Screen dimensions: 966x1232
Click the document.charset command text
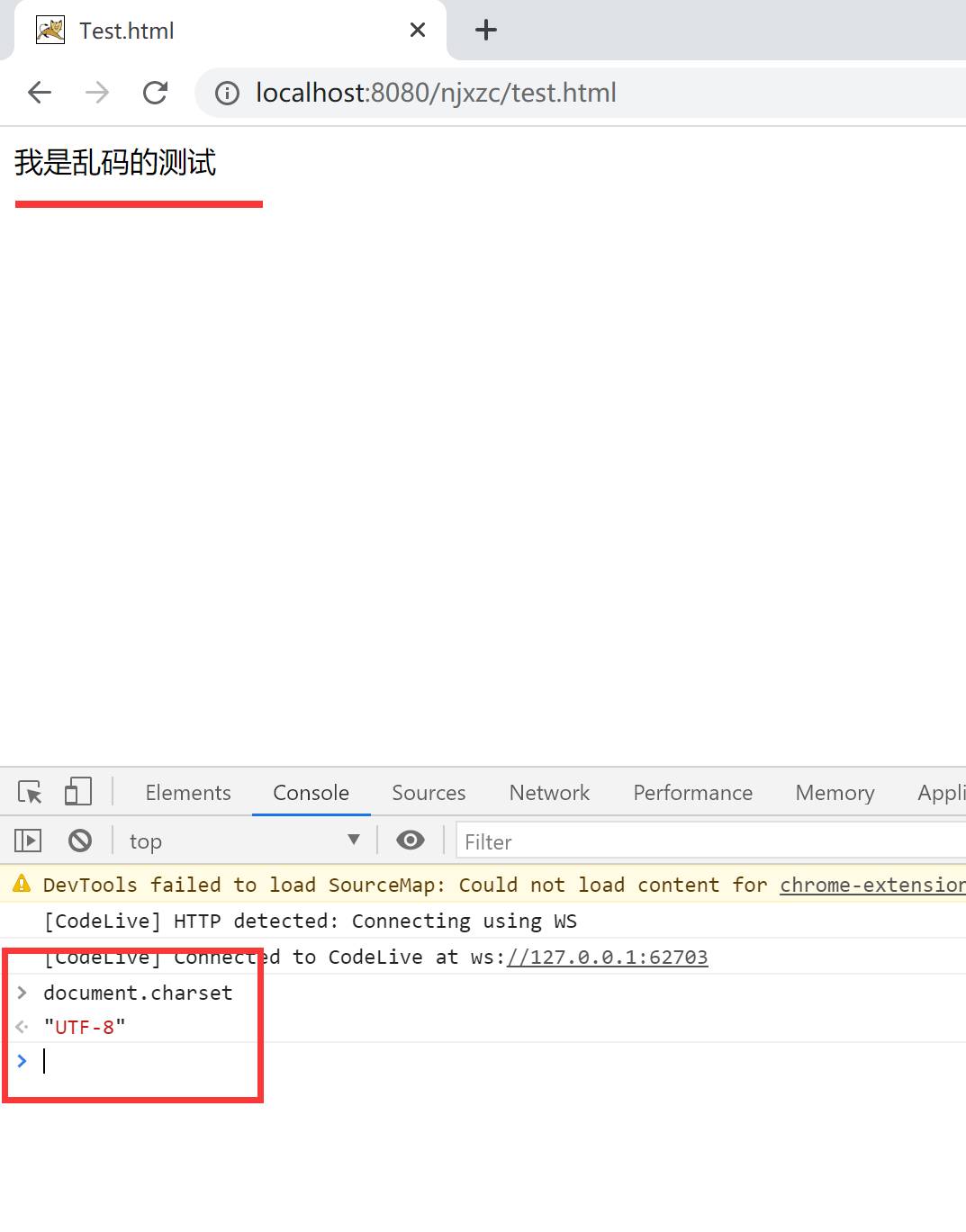138,993
